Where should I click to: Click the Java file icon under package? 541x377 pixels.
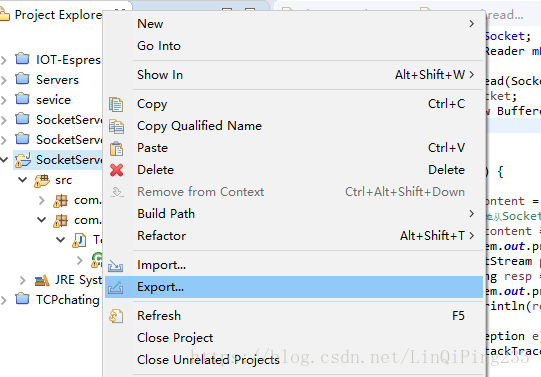tap(79, 240)
